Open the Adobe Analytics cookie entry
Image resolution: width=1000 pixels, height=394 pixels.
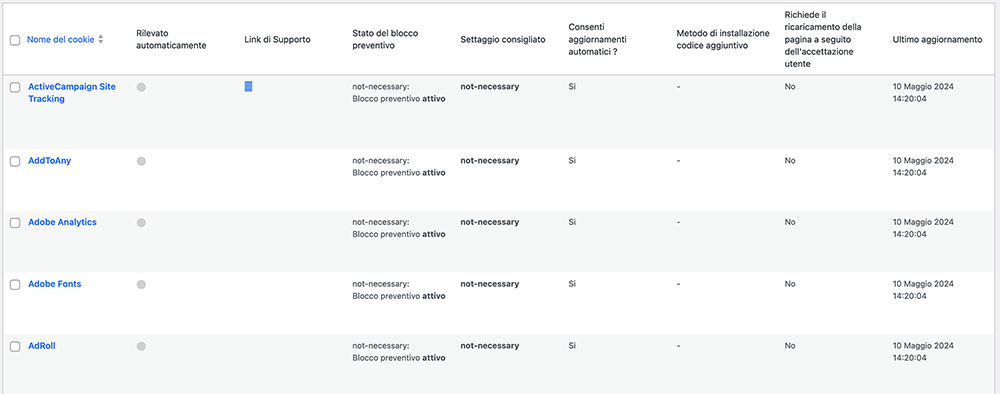point(62,222)
